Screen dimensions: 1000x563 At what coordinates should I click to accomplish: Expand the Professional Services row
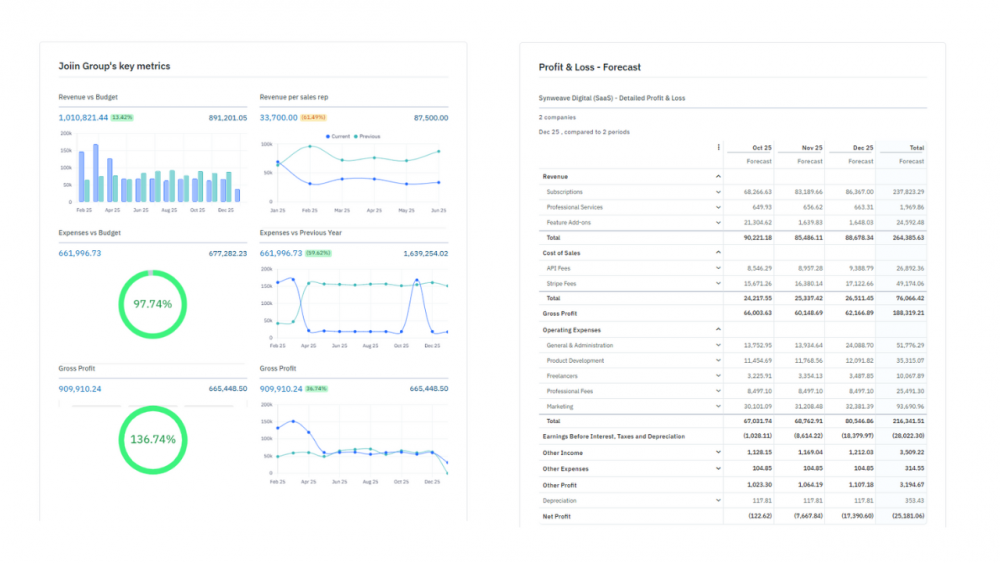point(718,207)
